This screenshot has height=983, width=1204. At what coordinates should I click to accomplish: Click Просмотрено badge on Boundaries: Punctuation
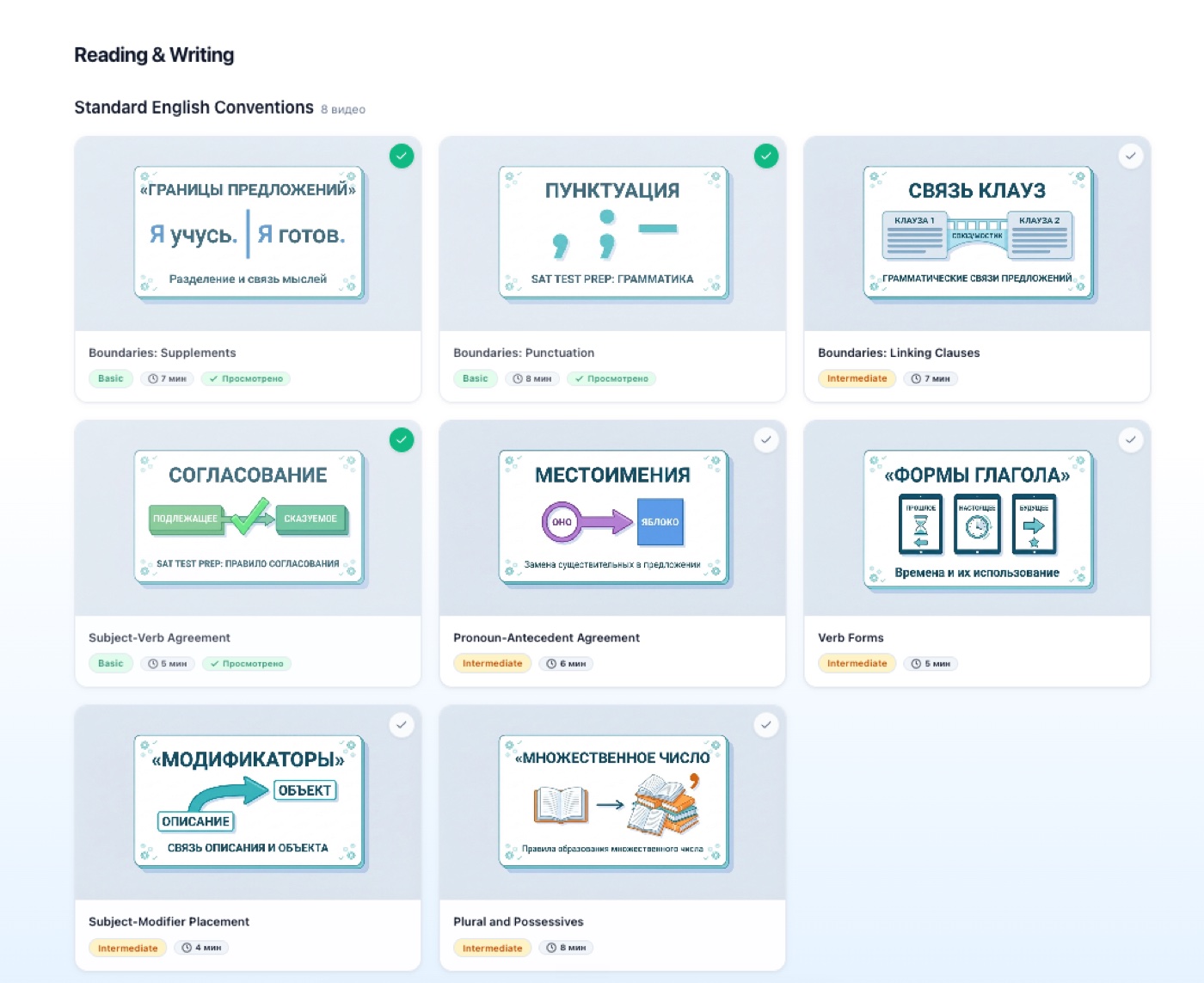611,378
